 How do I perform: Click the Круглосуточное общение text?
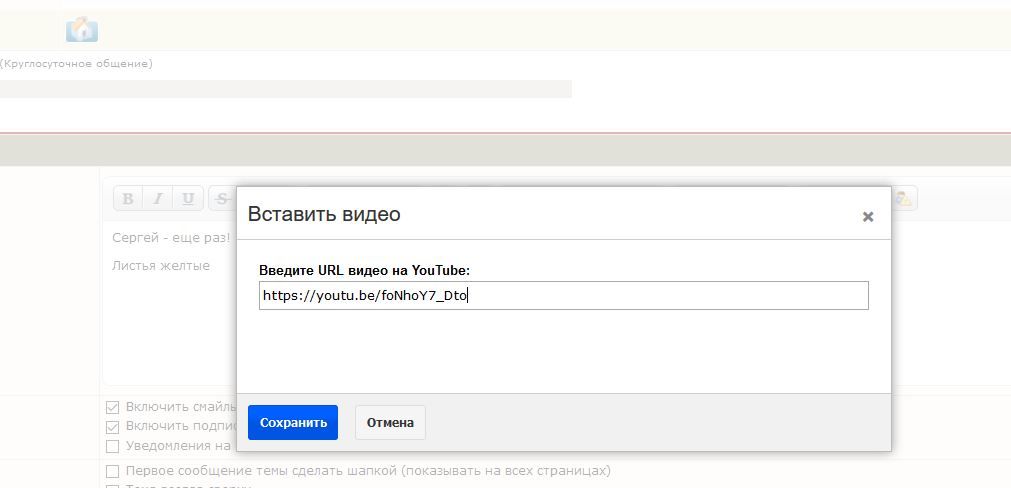click(77, 64)
